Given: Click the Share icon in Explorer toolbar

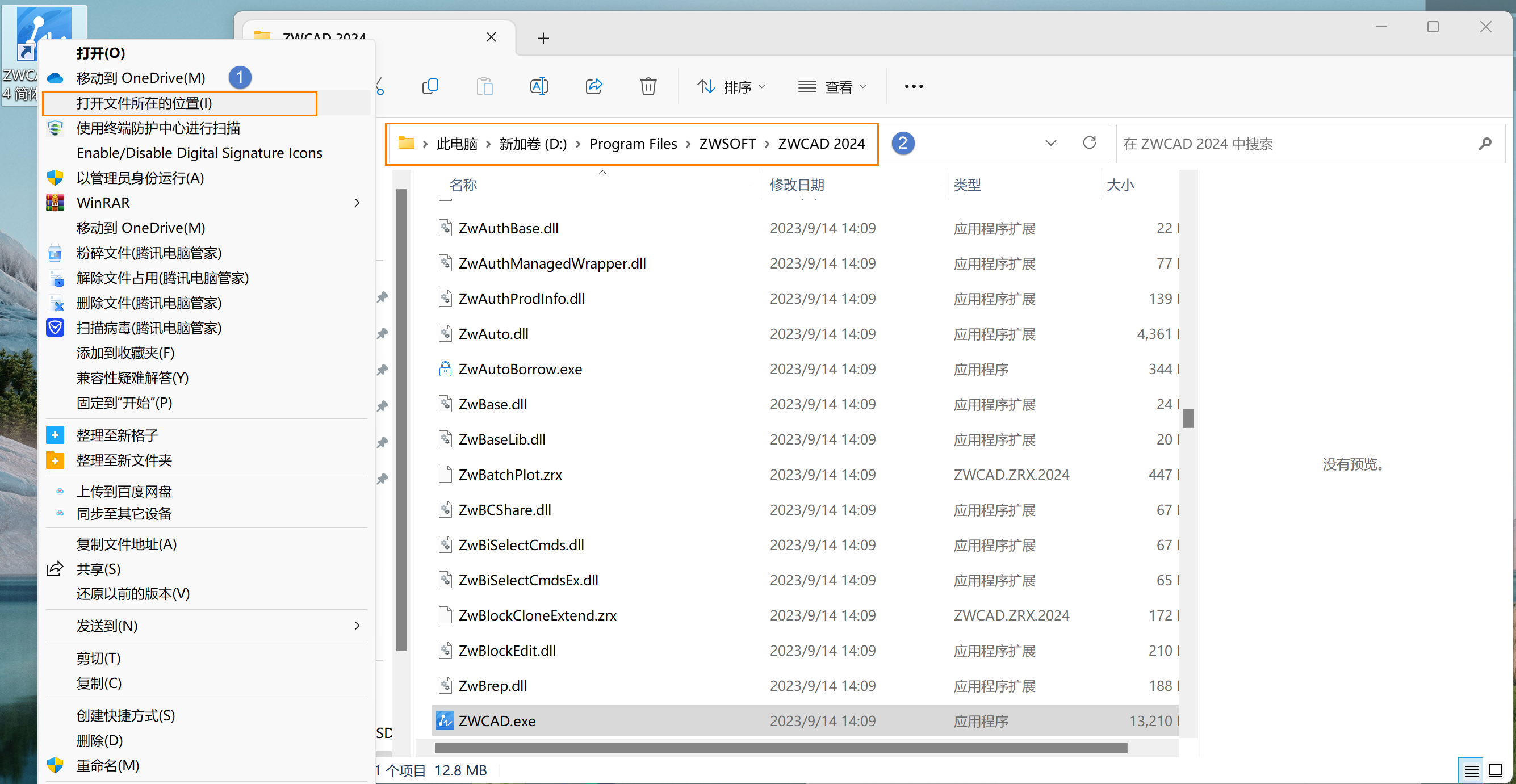Looking at the screenshot, I should [x=594, y=86].
